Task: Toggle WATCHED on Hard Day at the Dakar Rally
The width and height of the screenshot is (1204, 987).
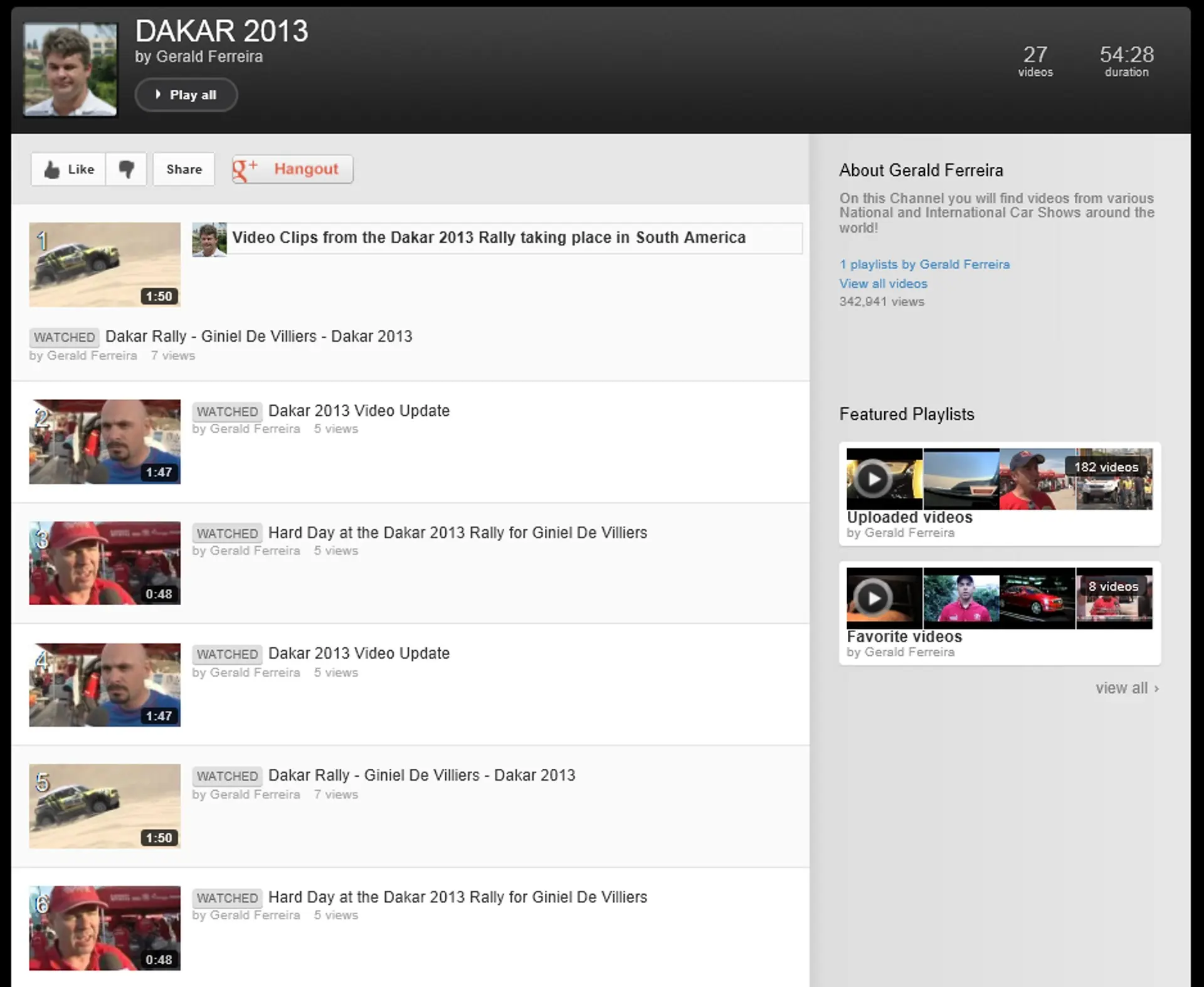Action: click(x=226, y=532)
